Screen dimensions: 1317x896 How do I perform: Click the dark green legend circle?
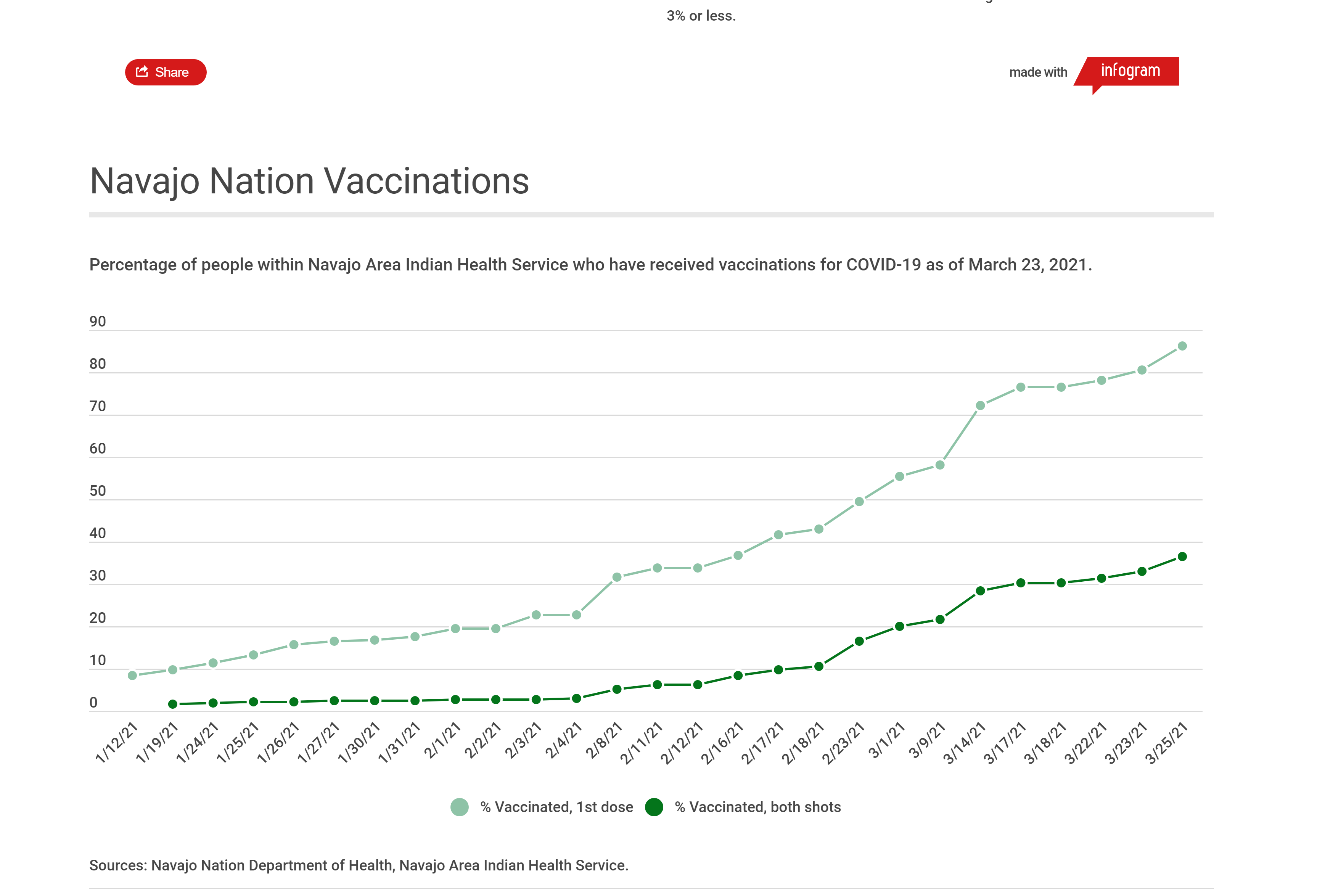[654, 807]
